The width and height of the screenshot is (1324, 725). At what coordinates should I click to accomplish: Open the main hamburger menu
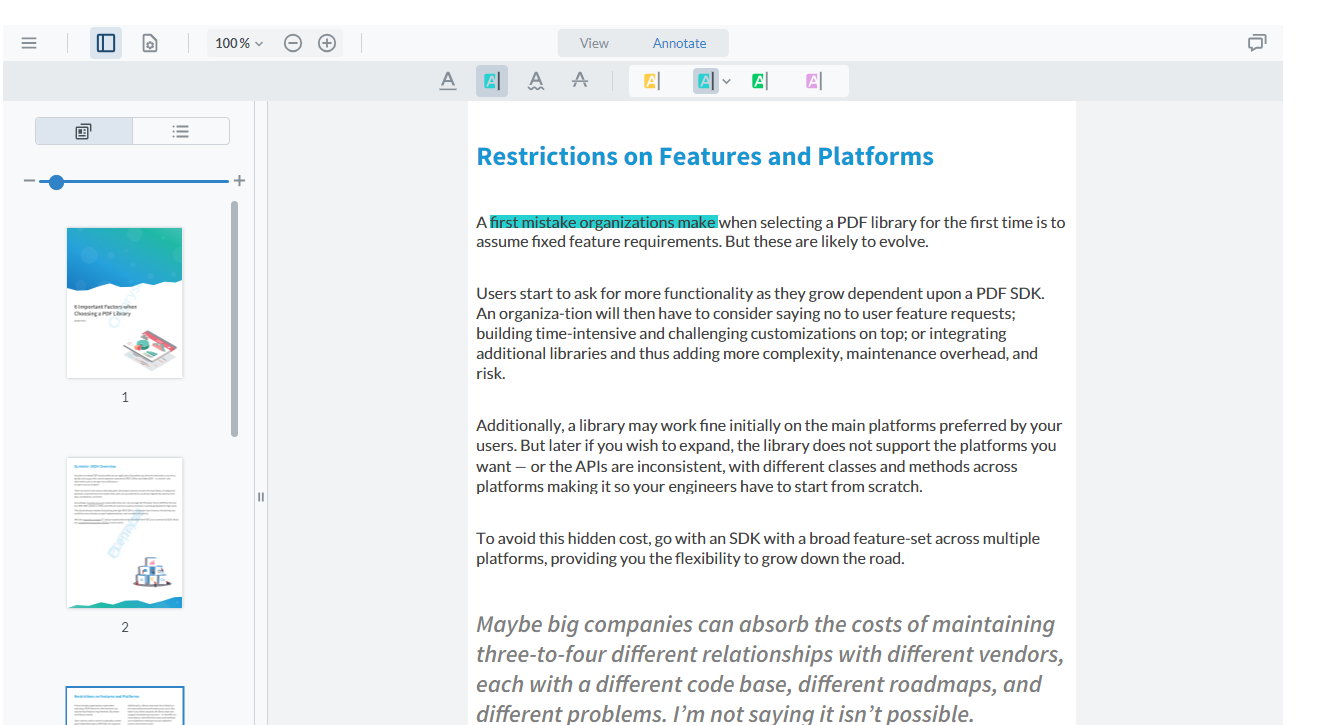click(x=28, y=42)
